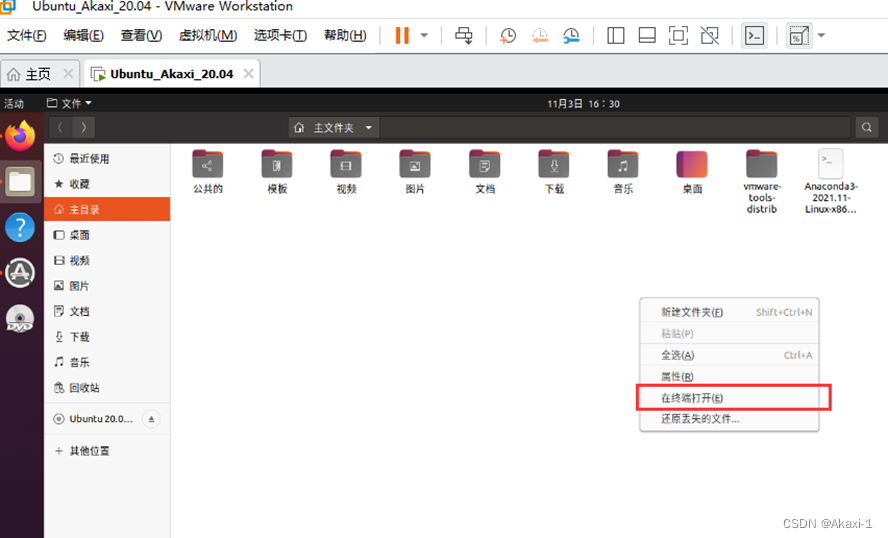Toggle the VMware library sidebar view
888x538 pixels.
pos(616,36)
